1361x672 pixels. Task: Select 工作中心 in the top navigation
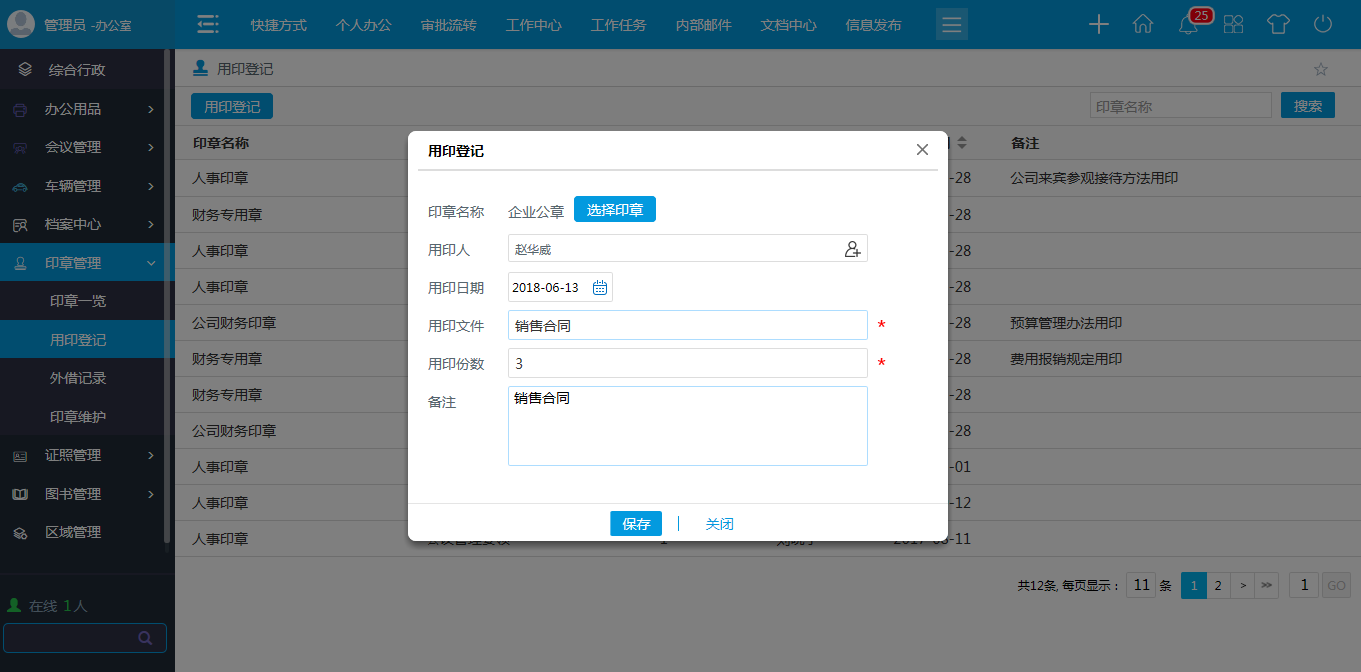pyautogui.click(x=533, y=24)
